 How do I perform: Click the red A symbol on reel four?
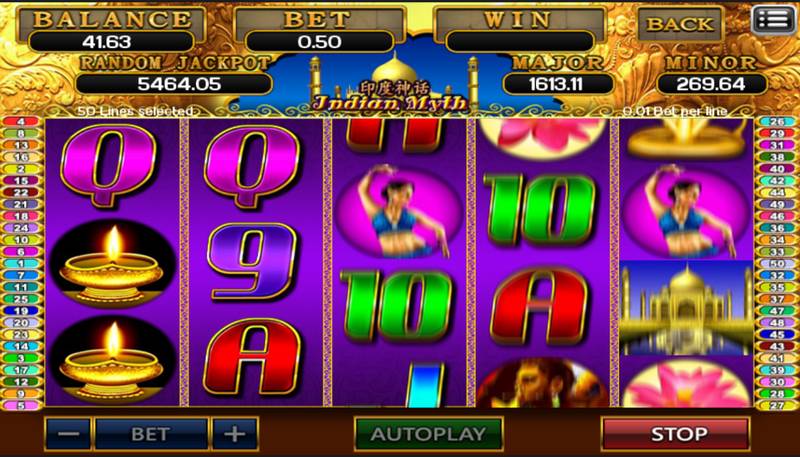pyautogui.click(x=540, y=307)
